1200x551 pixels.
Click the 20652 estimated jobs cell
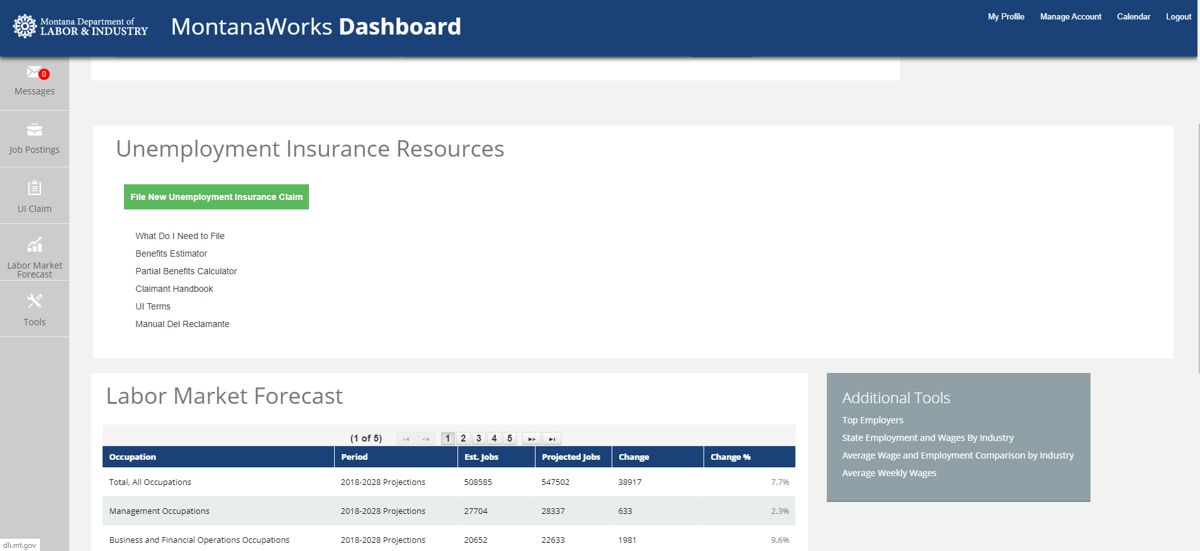tap(476, 540)
